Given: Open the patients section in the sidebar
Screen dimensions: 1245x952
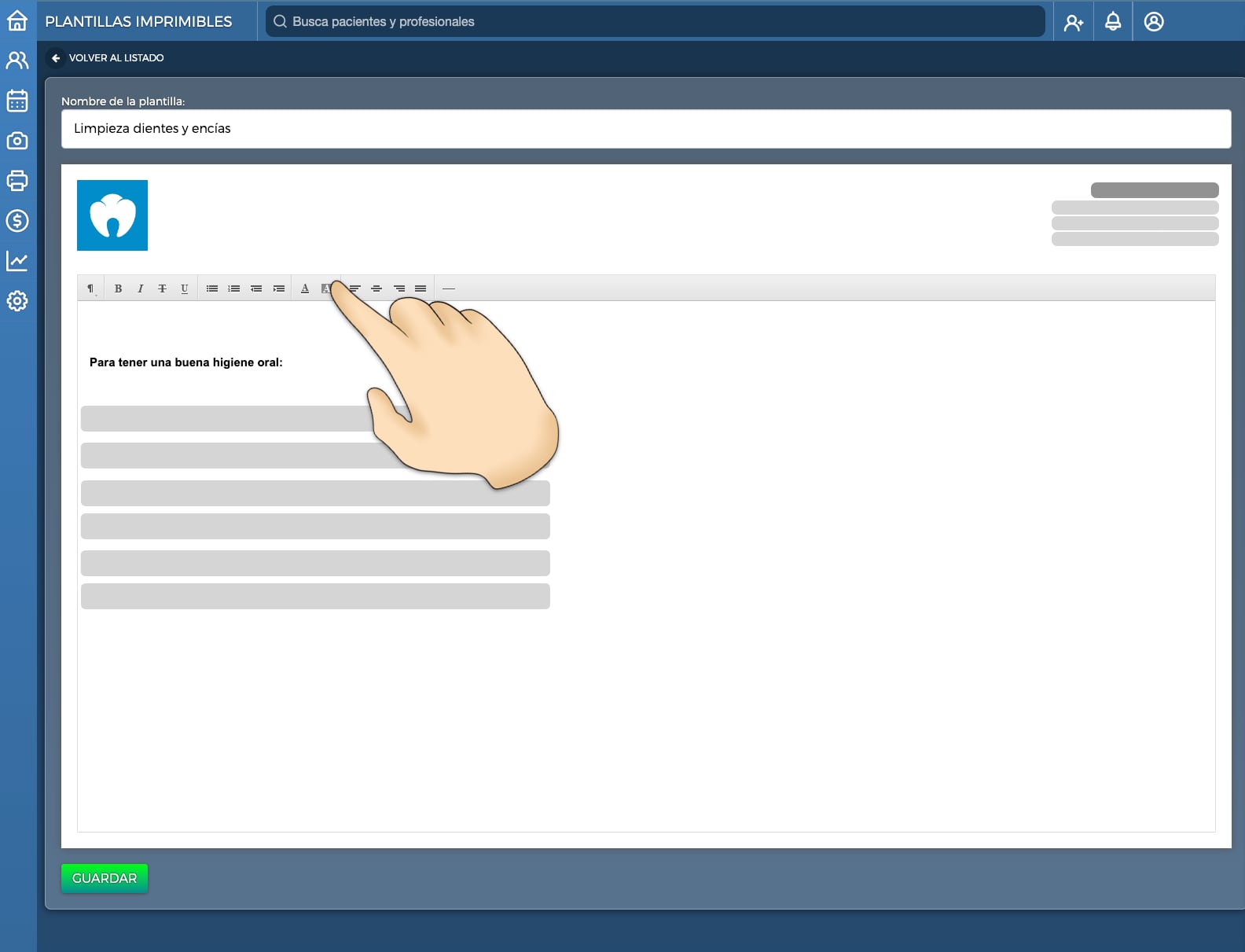Looking at the screenshot, I should [x=17, y=60].
